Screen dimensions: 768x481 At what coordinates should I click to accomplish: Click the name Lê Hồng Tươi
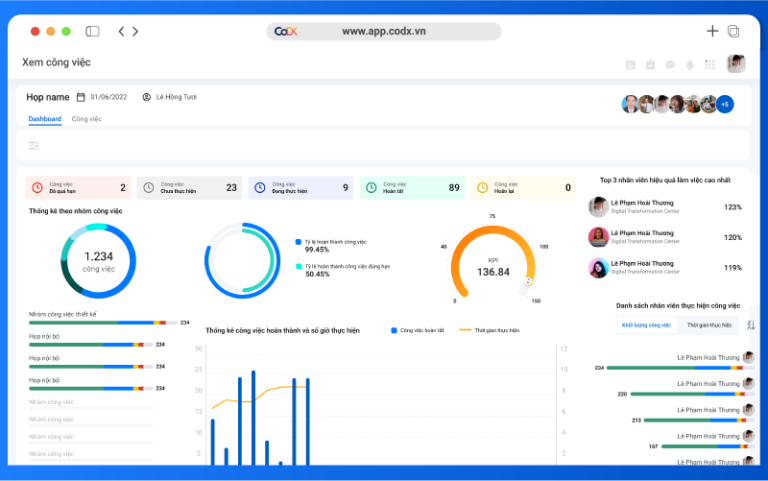click(x=176, y=97)
